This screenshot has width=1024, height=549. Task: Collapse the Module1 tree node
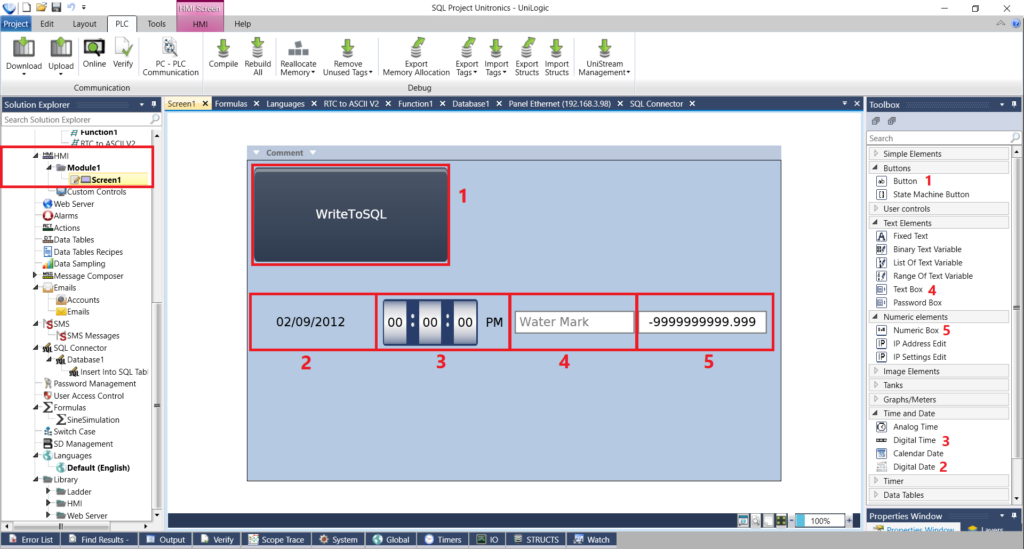48,168
